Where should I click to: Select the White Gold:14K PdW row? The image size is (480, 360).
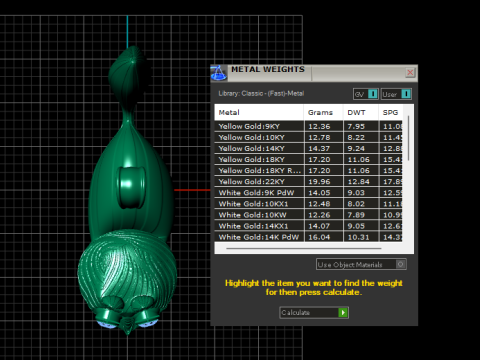[308, 237]
